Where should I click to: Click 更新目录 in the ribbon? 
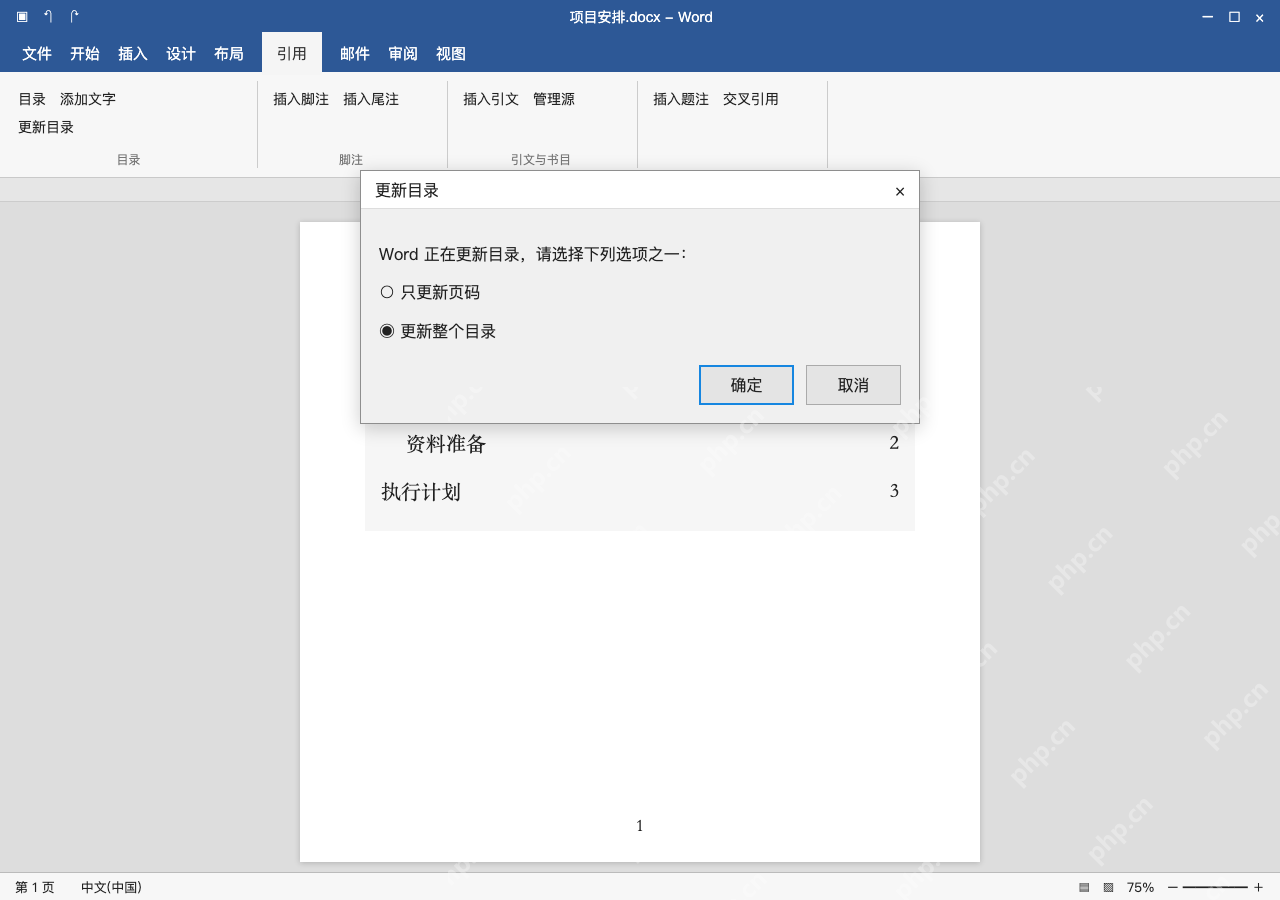click(x=46, y=127)
